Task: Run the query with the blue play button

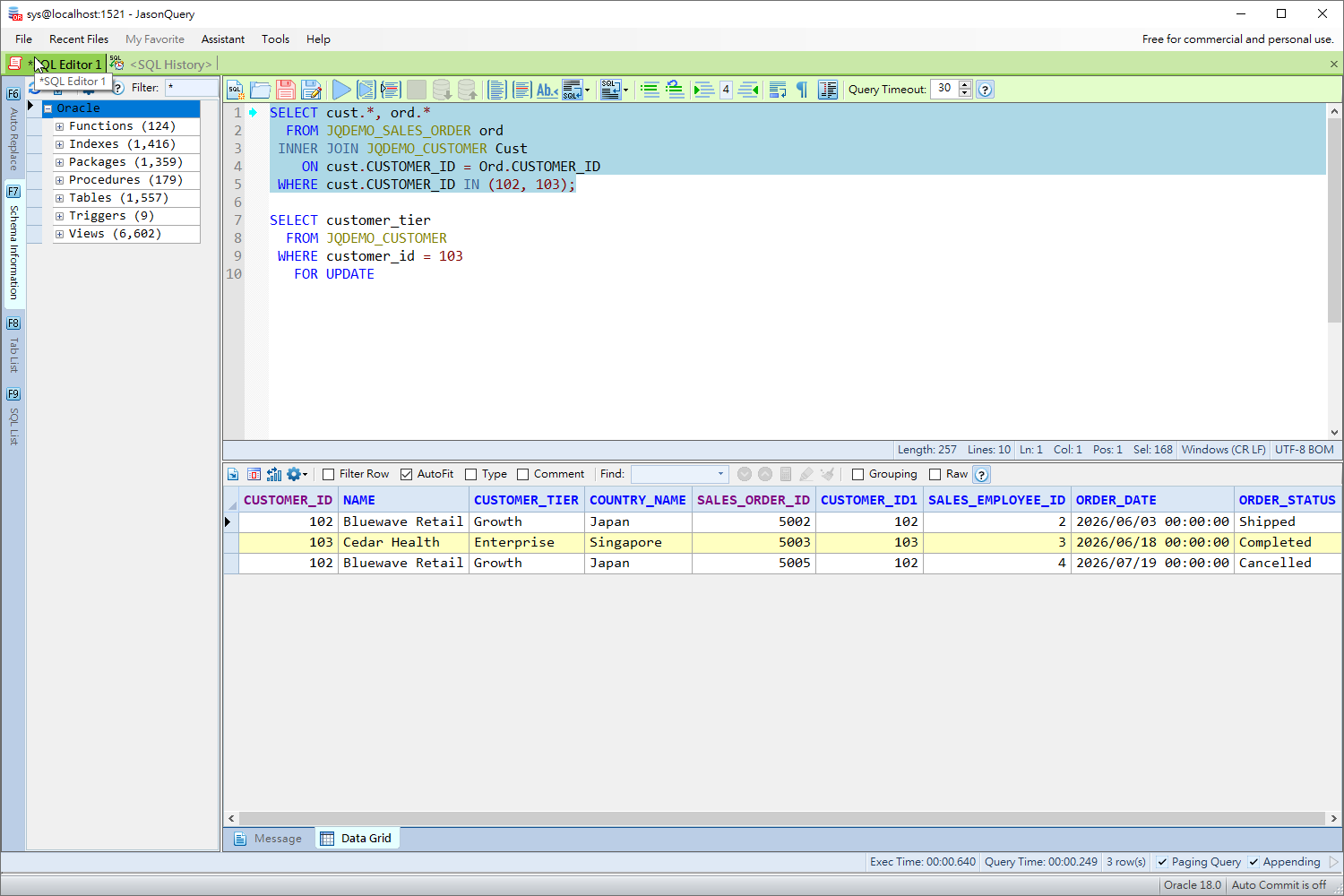Action: click(x=341, y=90)
